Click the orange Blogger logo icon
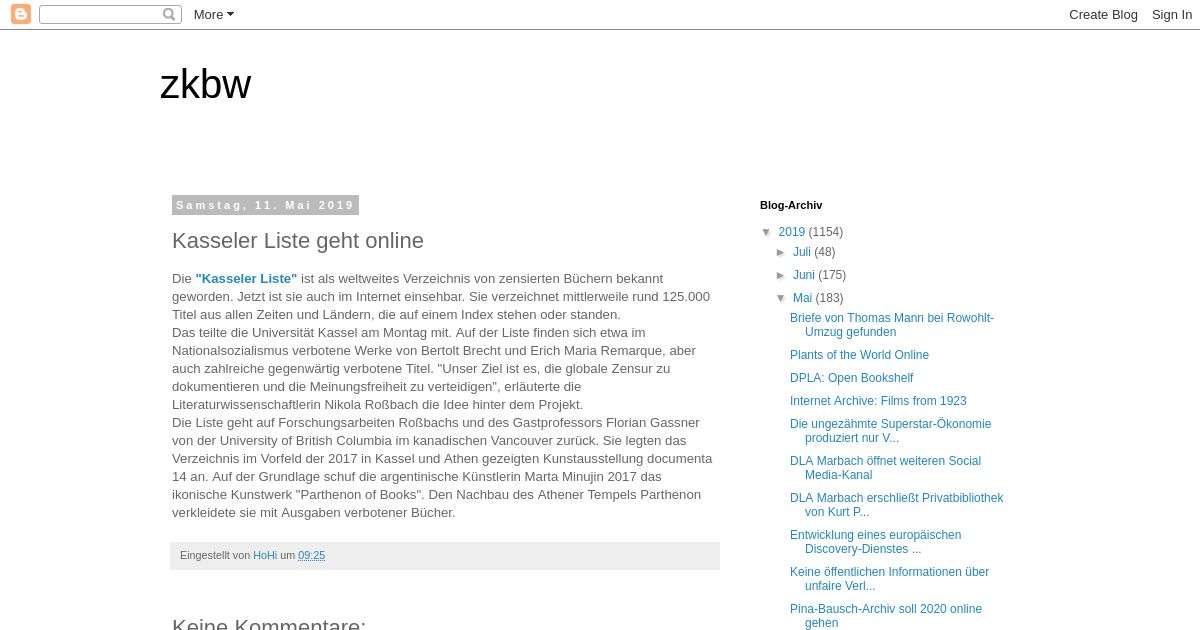Viewport: 1200px width, 630px height. 21,14
